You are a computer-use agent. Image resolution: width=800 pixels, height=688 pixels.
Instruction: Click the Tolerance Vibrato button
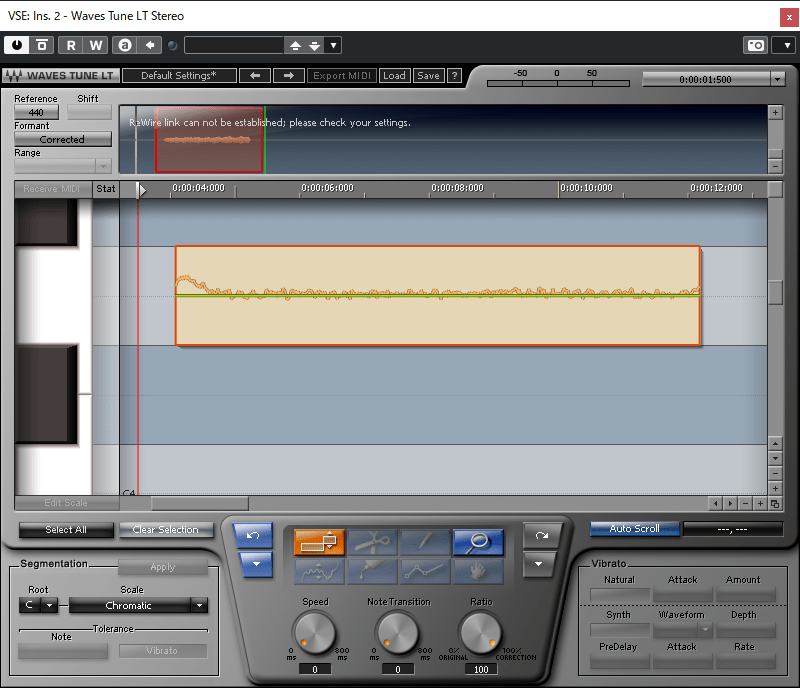[x=163, y=651]
